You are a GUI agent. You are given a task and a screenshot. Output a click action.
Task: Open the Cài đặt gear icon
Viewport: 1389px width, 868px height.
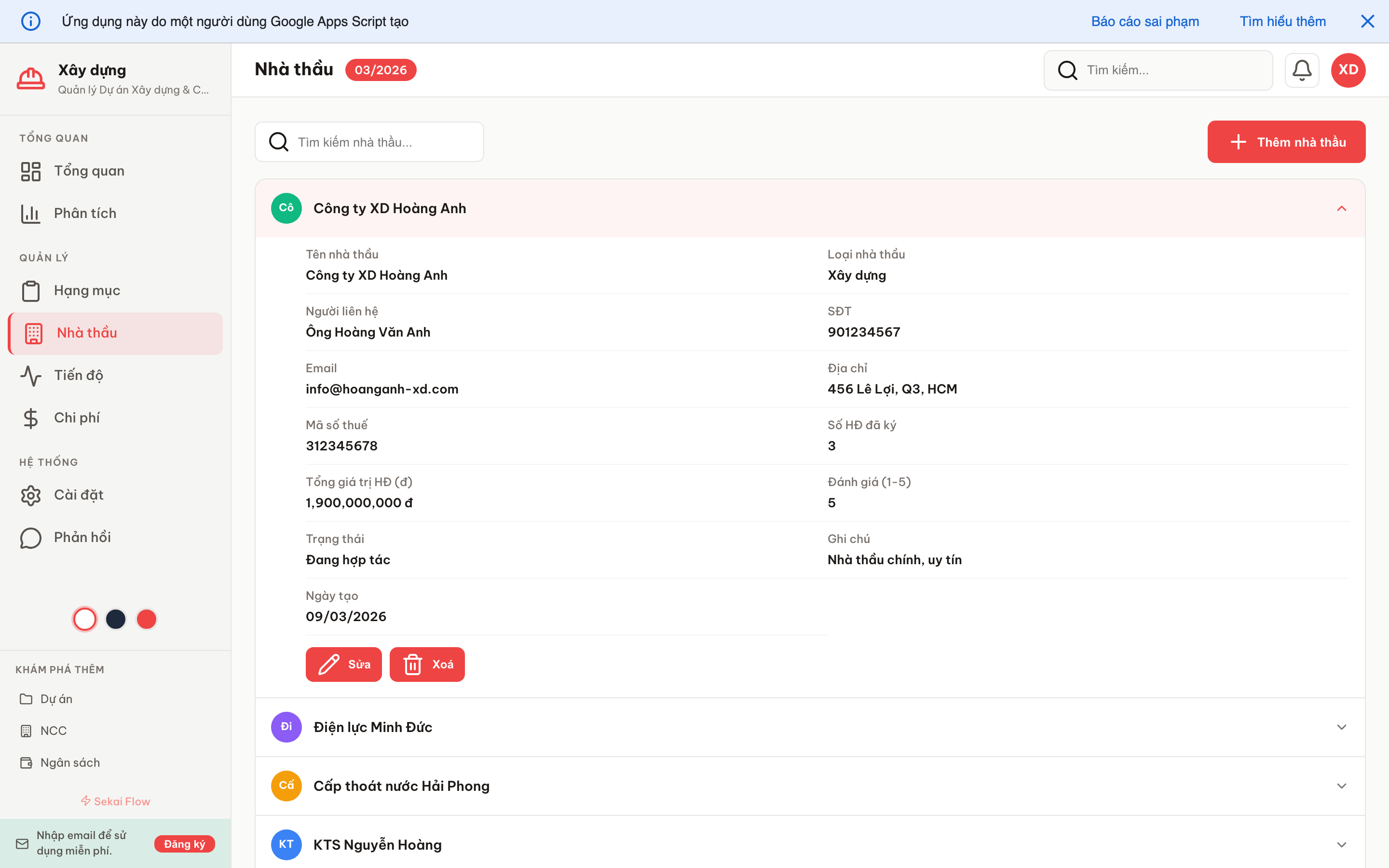30,495
